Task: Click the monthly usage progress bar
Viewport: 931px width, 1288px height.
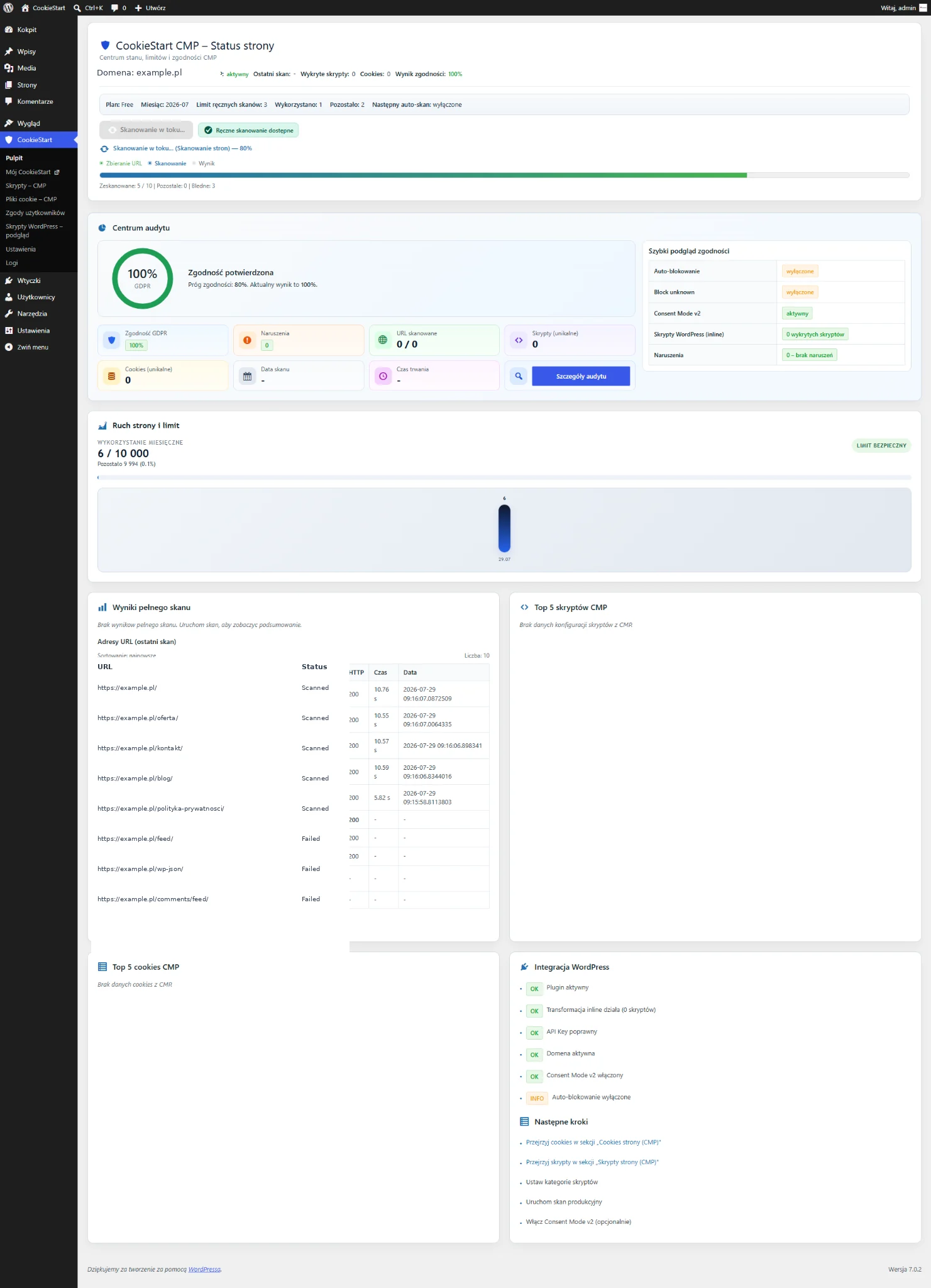Action: [504, 477]
